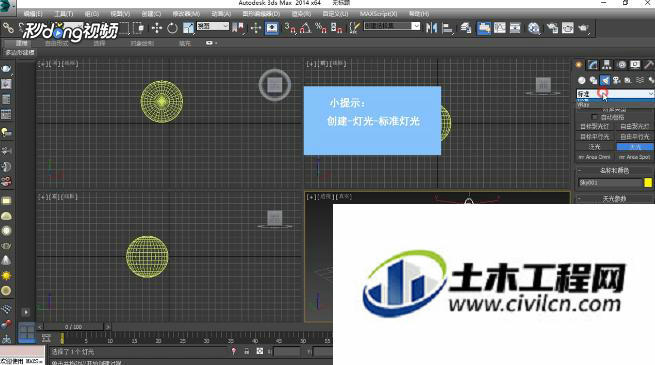Open Curve Editor icon

(500, 28)
